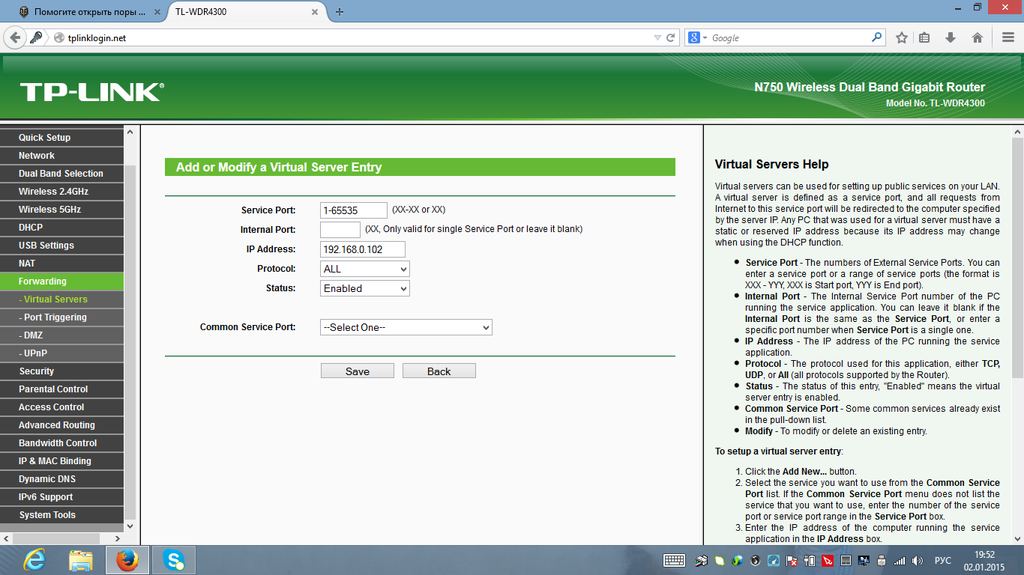Open the bookmarks list icon

click(x=924, y=38)
